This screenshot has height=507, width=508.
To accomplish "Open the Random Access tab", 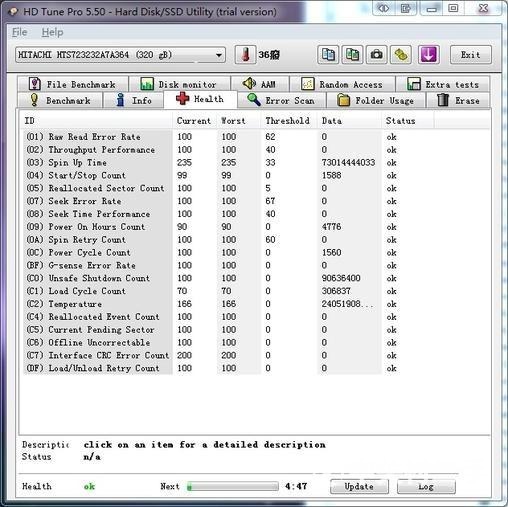I will coord(342,84).
